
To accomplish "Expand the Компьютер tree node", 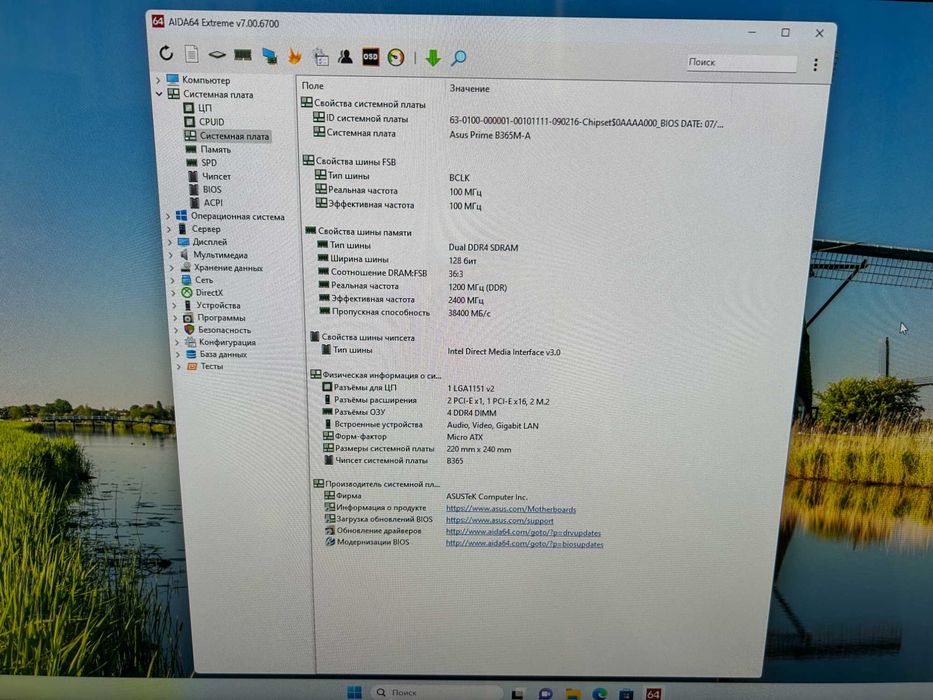I will point(158,79).
